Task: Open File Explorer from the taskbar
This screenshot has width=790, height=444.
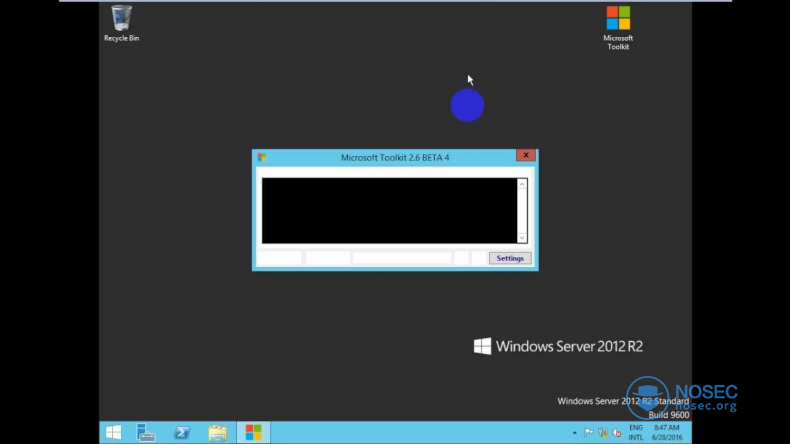Action: [218, 432]
